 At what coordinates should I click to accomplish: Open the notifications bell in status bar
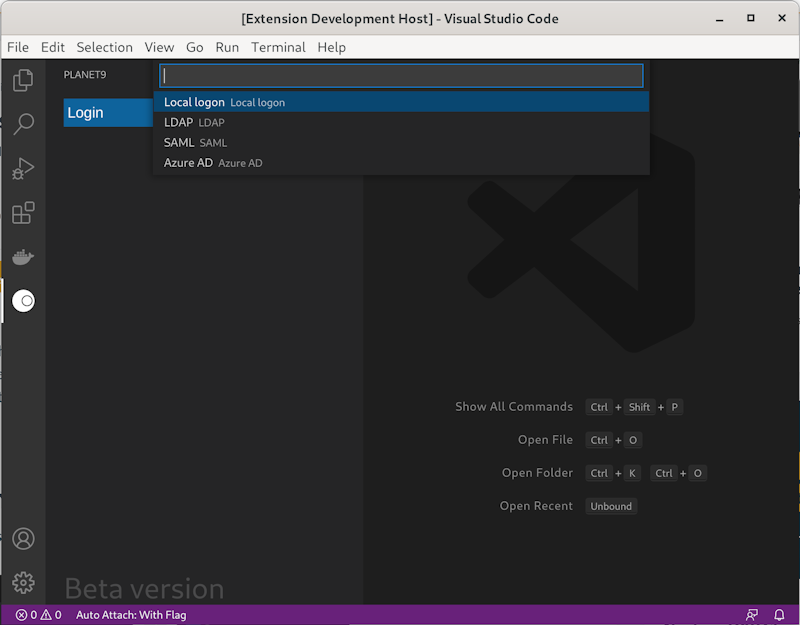tap(780, 615)
